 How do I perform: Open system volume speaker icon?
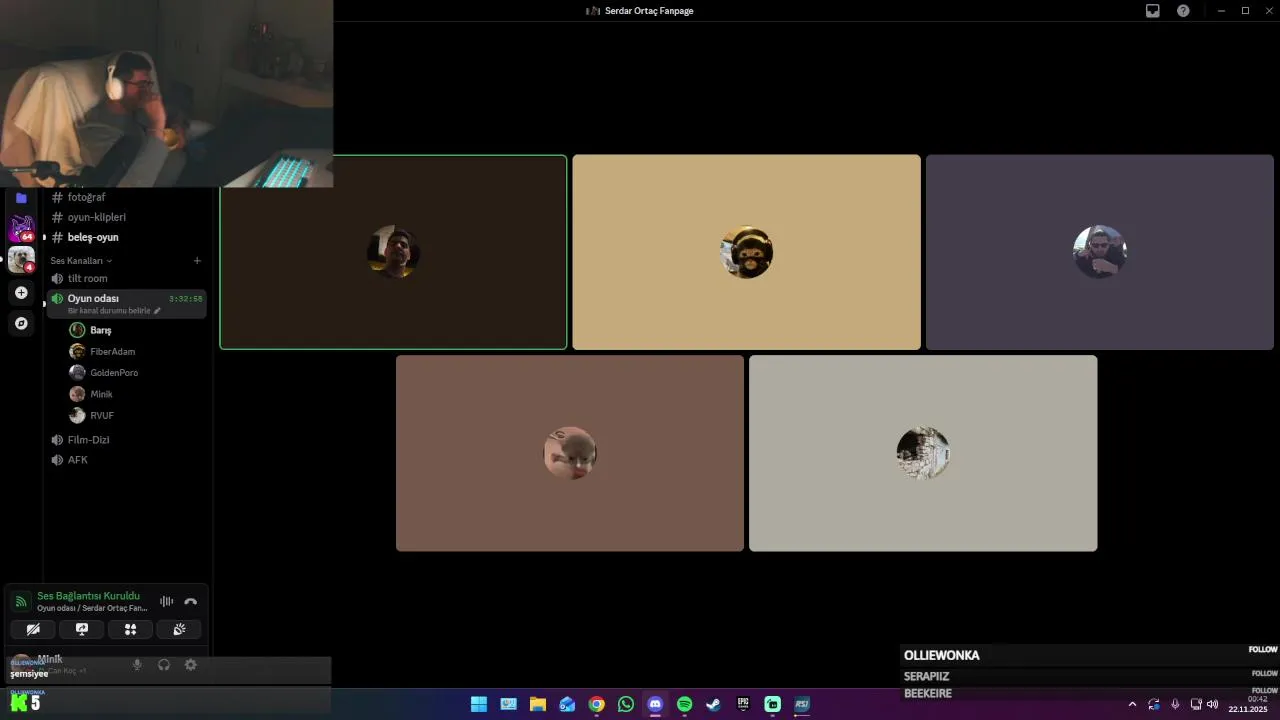[x=1213, y=704]
